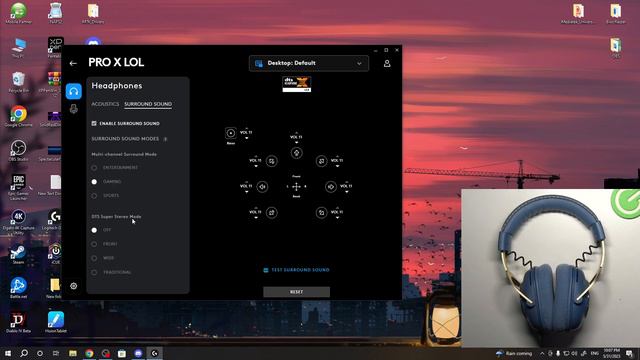Lower front left channel volume arrow
The width and height of the screenshot is (640, 360).
[256, 166]
